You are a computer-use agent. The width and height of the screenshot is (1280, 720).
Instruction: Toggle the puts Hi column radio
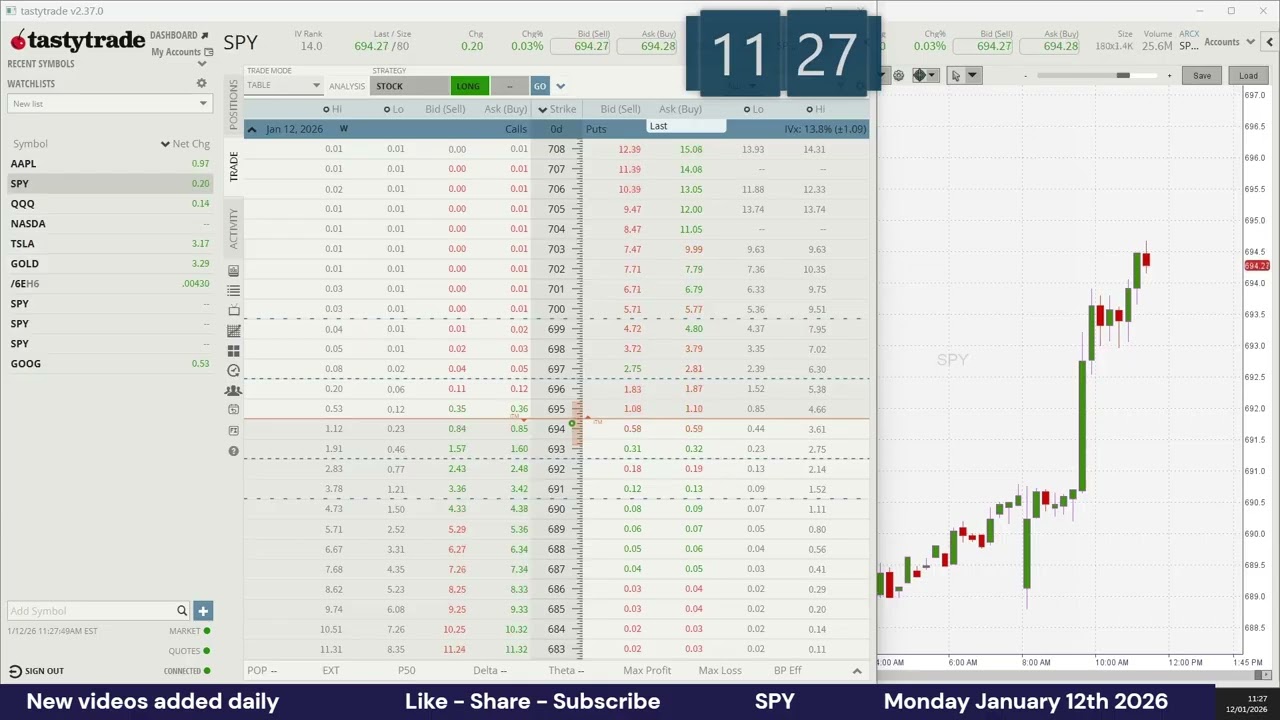click(x=809, y=109)
